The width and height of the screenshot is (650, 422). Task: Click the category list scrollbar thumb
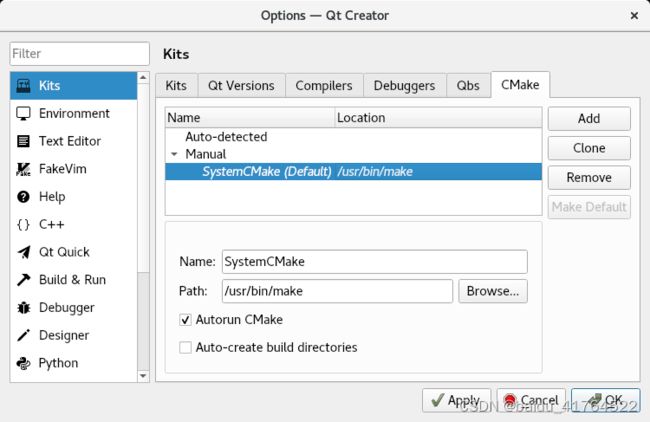click(143, 178)
